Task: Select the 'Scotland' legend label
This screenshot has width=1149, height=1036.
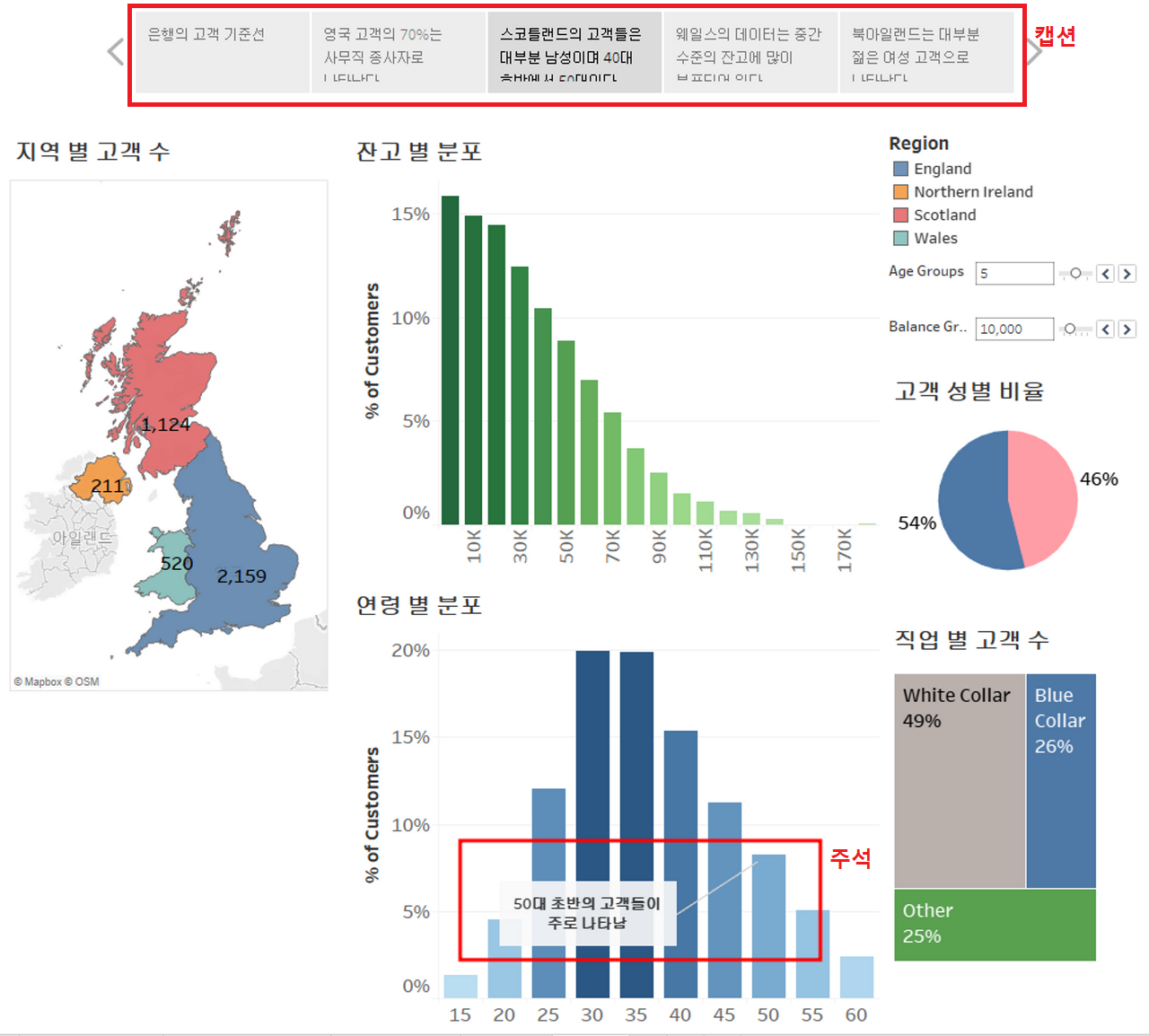Action: tap(944, 215)
